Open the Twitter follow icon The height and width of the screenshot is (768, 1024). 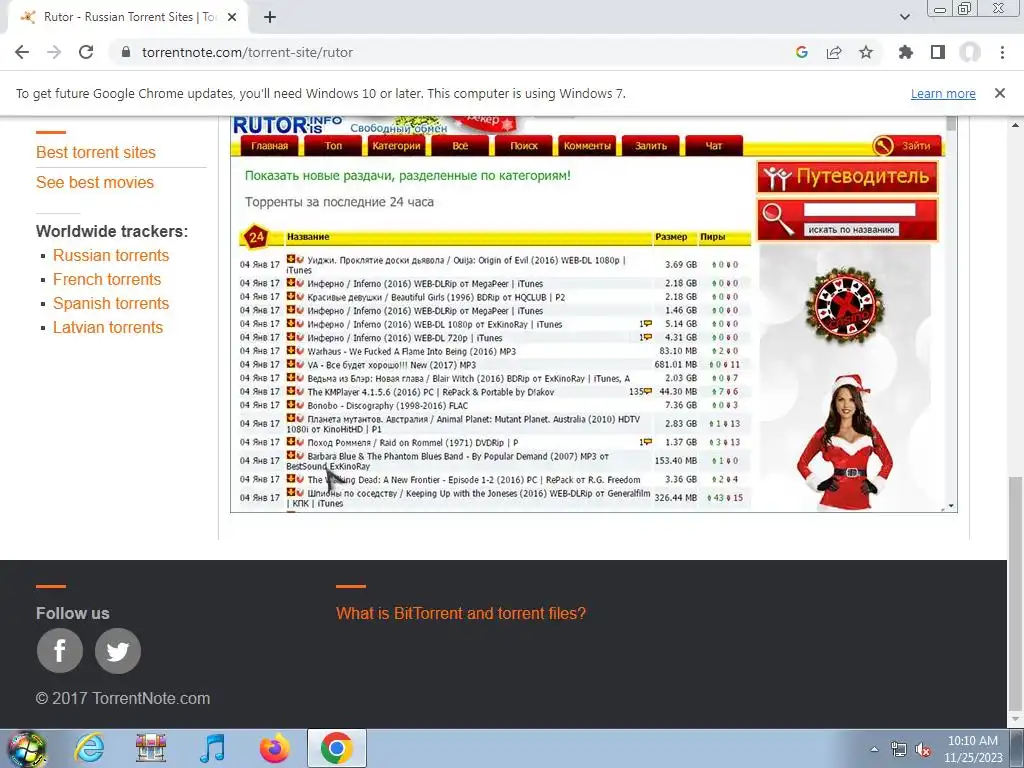coord(118,650)
